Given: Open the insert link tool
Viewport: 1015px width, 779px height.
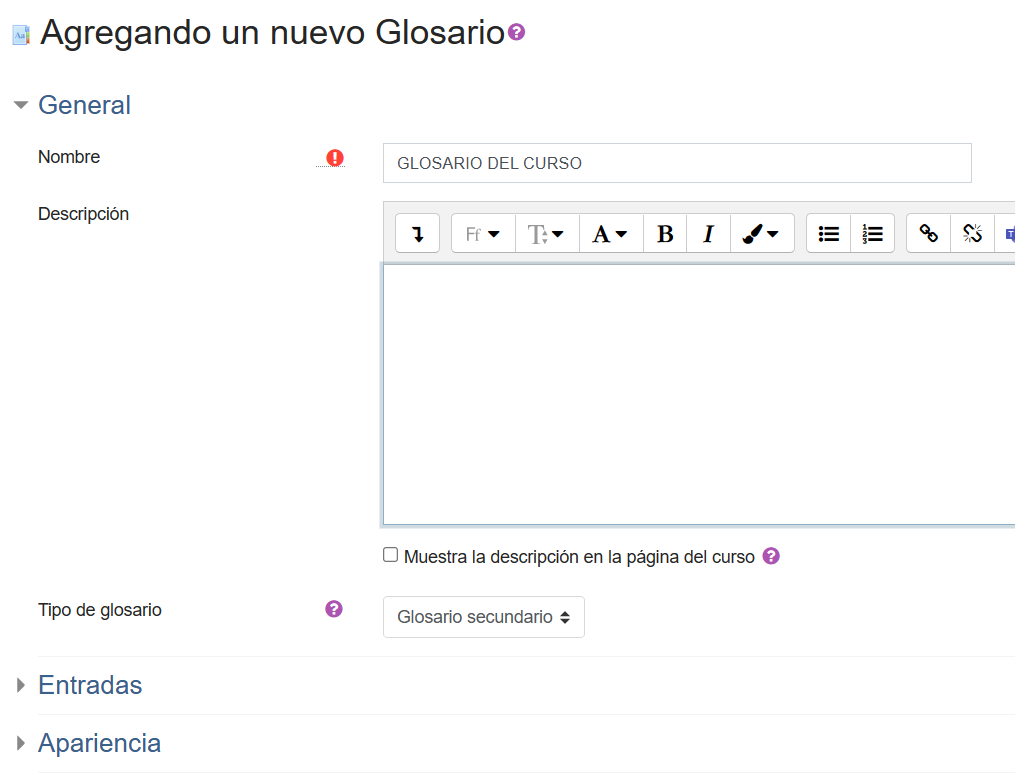Looking at the screenshot, I should tap(926, 233).
